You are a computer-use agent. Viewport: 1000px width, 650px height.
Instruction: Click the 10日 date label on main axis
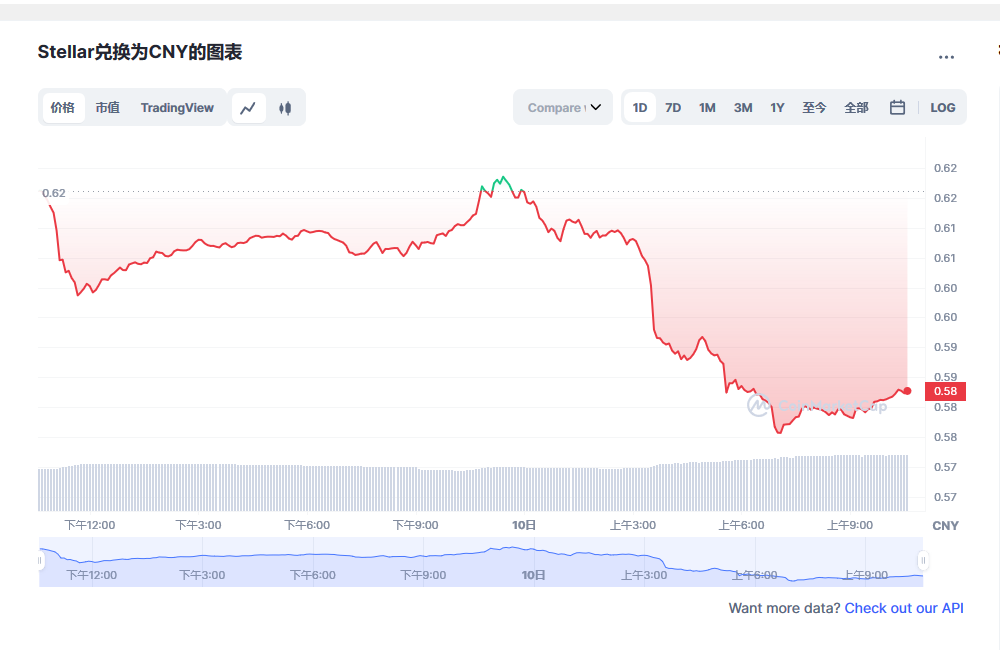click(524, 525)
